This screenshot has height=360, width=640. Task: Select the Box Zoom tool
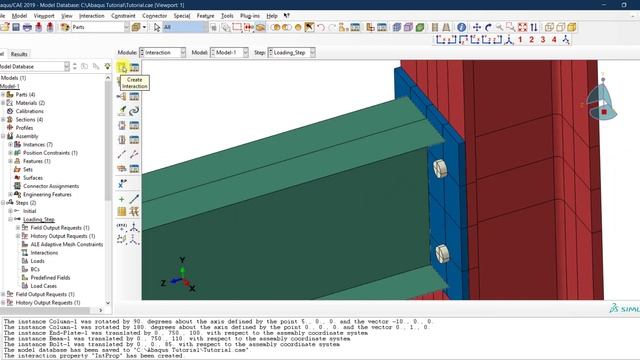pyautogui.click(x=511, y=27)
